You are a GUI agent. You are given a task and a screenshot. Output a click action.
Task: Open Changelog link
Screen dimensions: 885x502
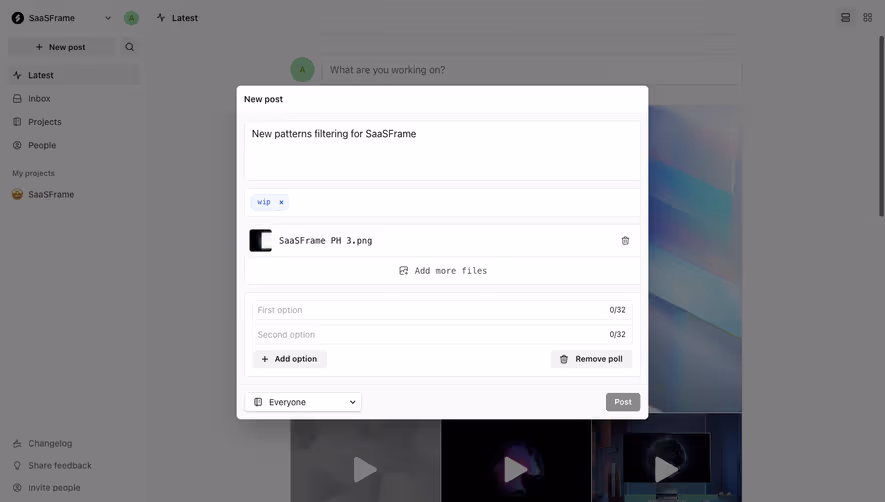[x=50, y=443]
